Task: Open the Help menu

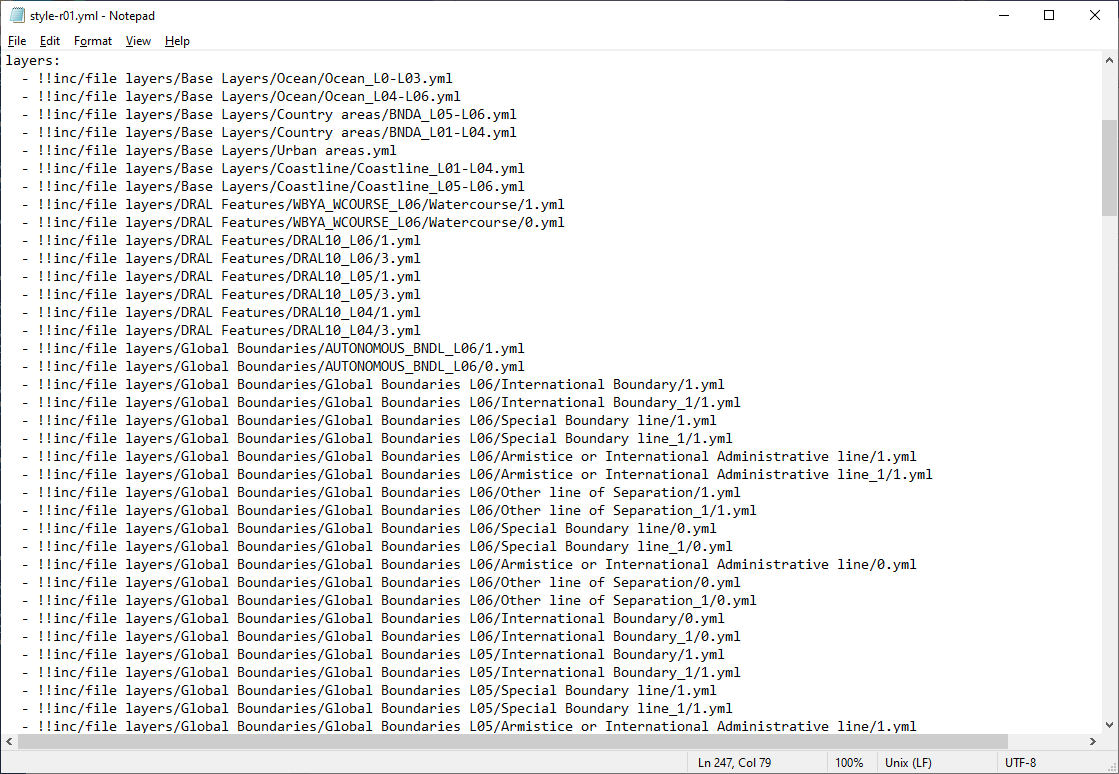Action: tap(177, 41)
